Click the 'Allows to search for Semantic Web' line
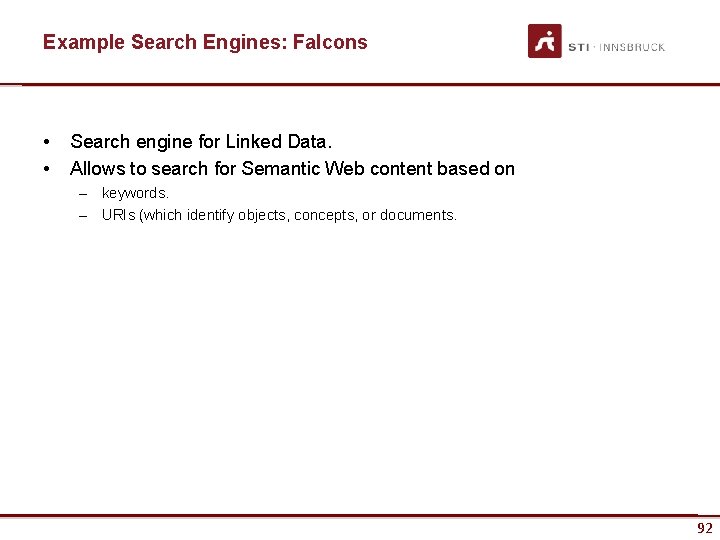Screen dimensions: 720x540 [x=292, y=169]
